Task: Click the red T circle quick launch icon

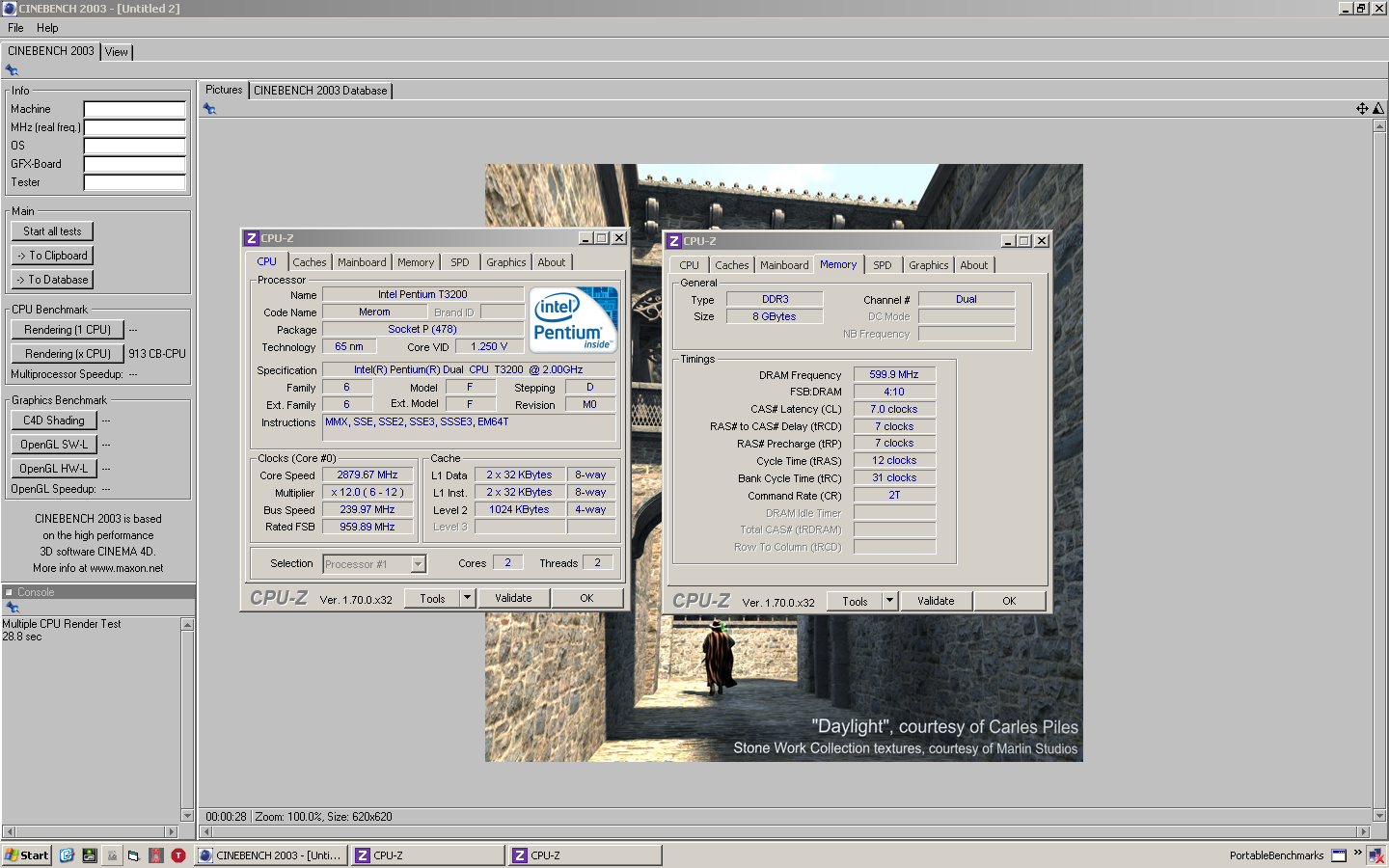Action: pos(178,855)
